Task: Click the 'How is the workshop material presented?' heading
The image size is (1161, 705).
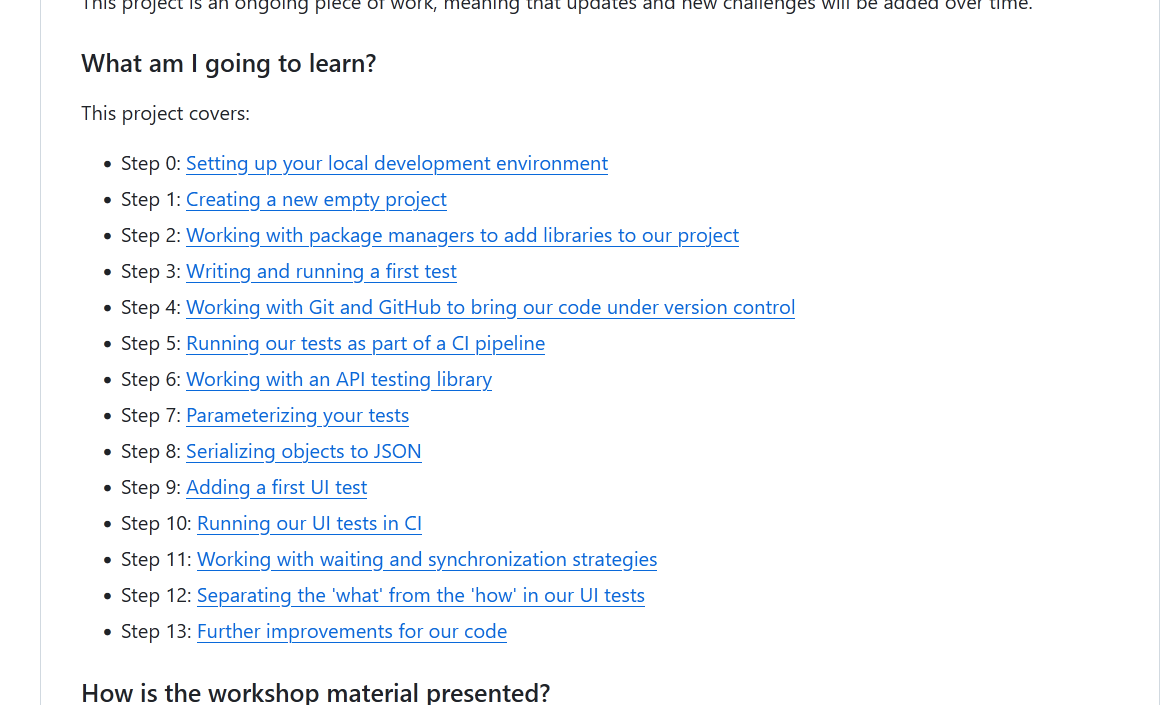Action: (x=315, y=692)
